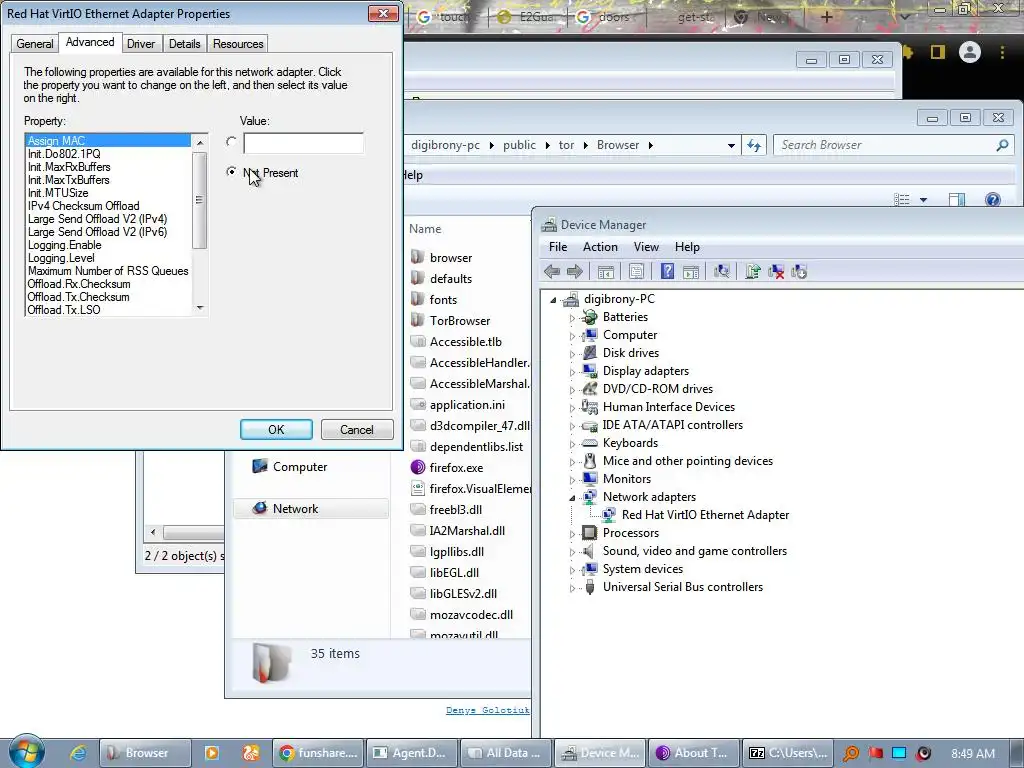Launch Internet Explorer from the taskbar
This screenshot has height=768, width=1024.
pyautogui.click(x=78, y=753)
